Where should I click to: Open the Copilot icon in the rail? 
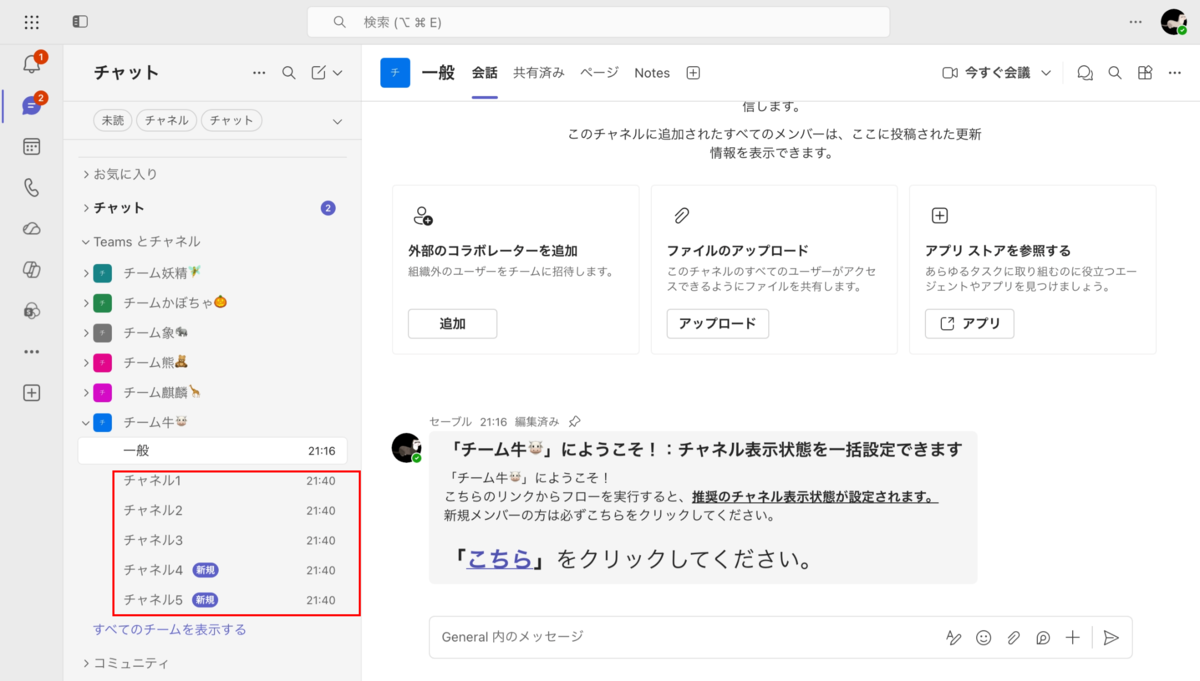coord(31,270)
